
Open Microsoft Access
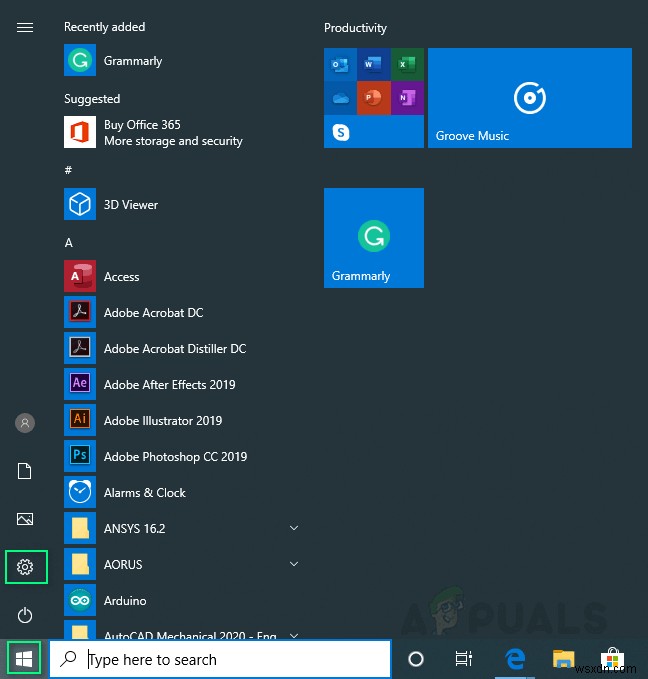(x=101, y=276)
